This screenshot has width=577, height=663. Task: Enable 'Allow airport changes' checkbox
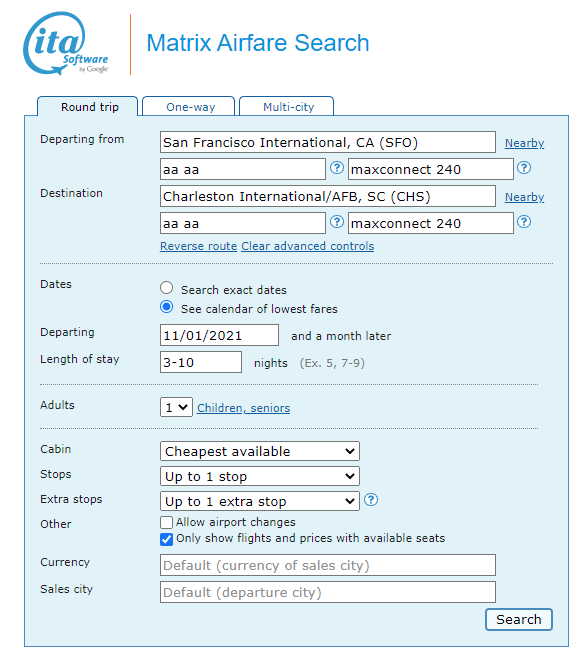tap(167, 523)
